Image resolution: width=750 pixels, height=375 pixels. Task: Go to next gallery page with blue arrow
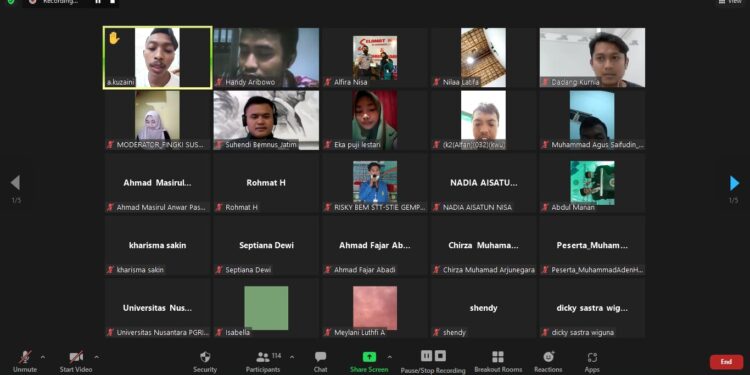tap(734, 183)
